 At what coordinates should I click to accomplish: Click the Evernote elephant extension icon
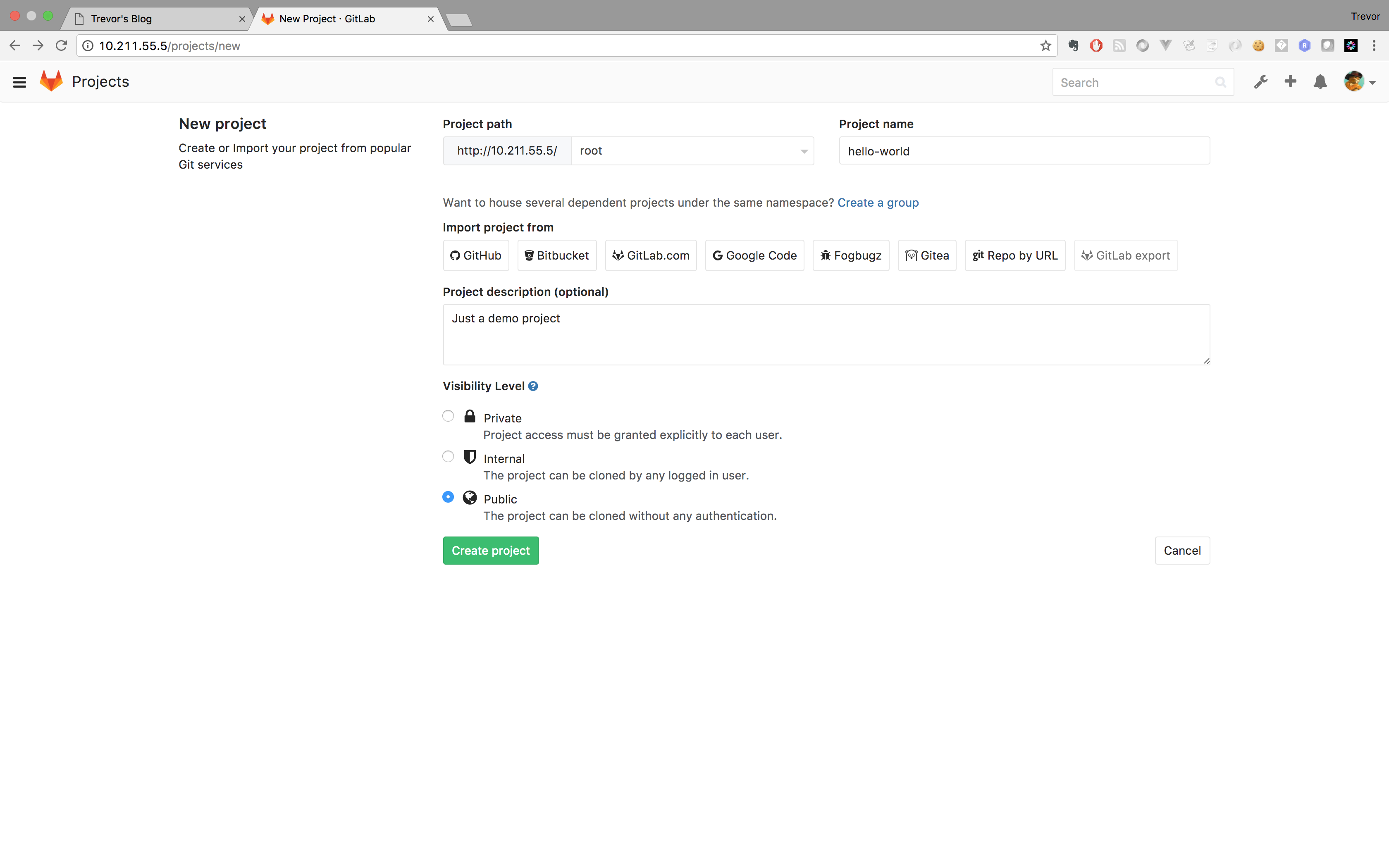pyautogui.click(x=1073, y=45)
